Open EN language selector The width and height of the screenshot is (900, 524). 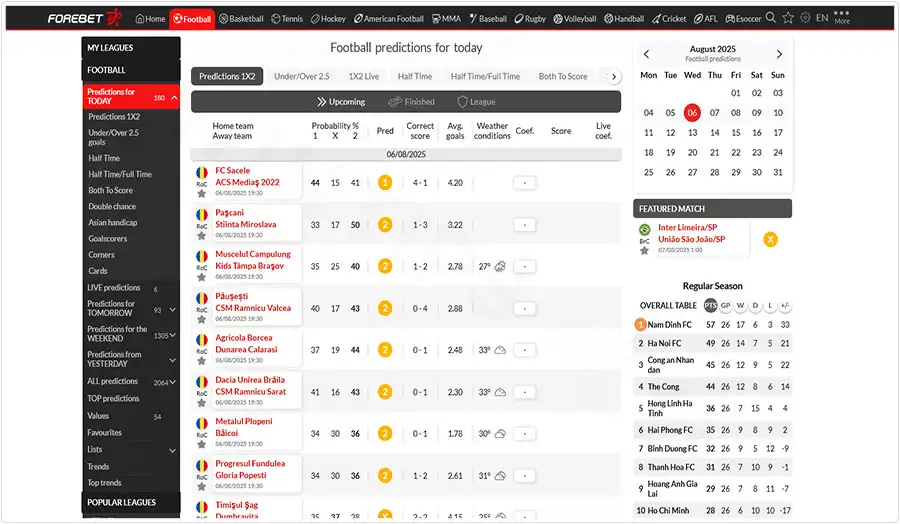click(x=822, y=18)
